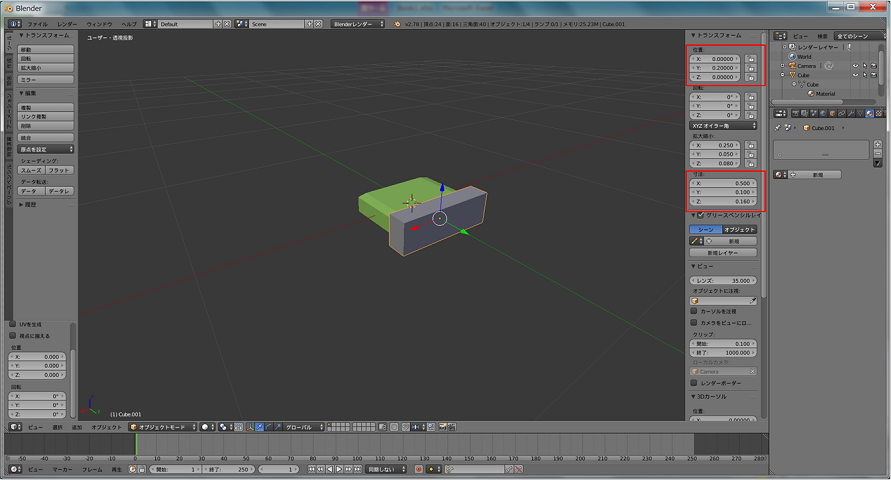This screenshot has width=891, height=480.
Task: Click the Cube object icon in outliner
Action: [790, 75]
